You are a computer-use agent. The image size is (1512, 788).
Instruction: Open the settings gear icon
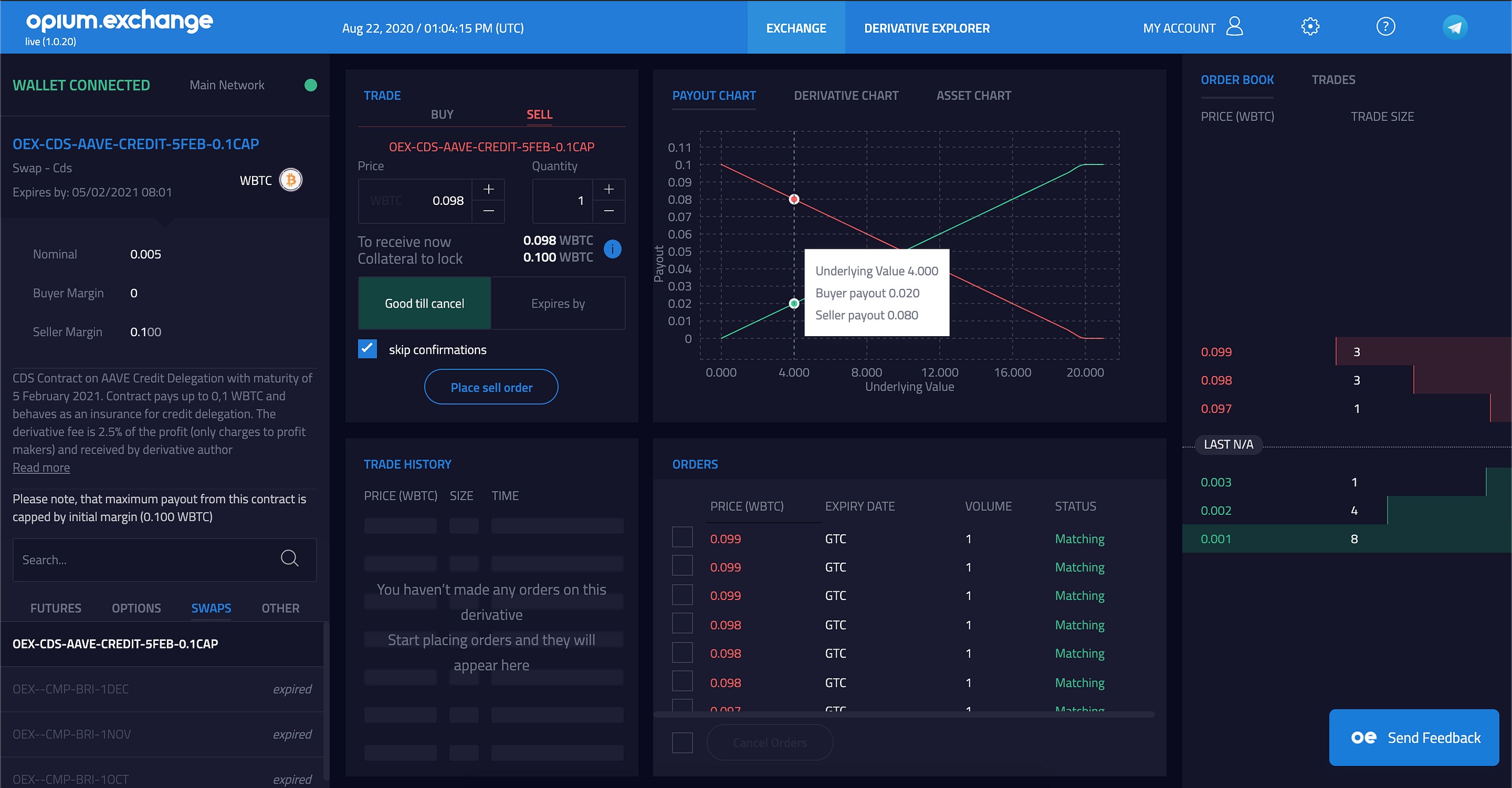(x=1310, y=26)
